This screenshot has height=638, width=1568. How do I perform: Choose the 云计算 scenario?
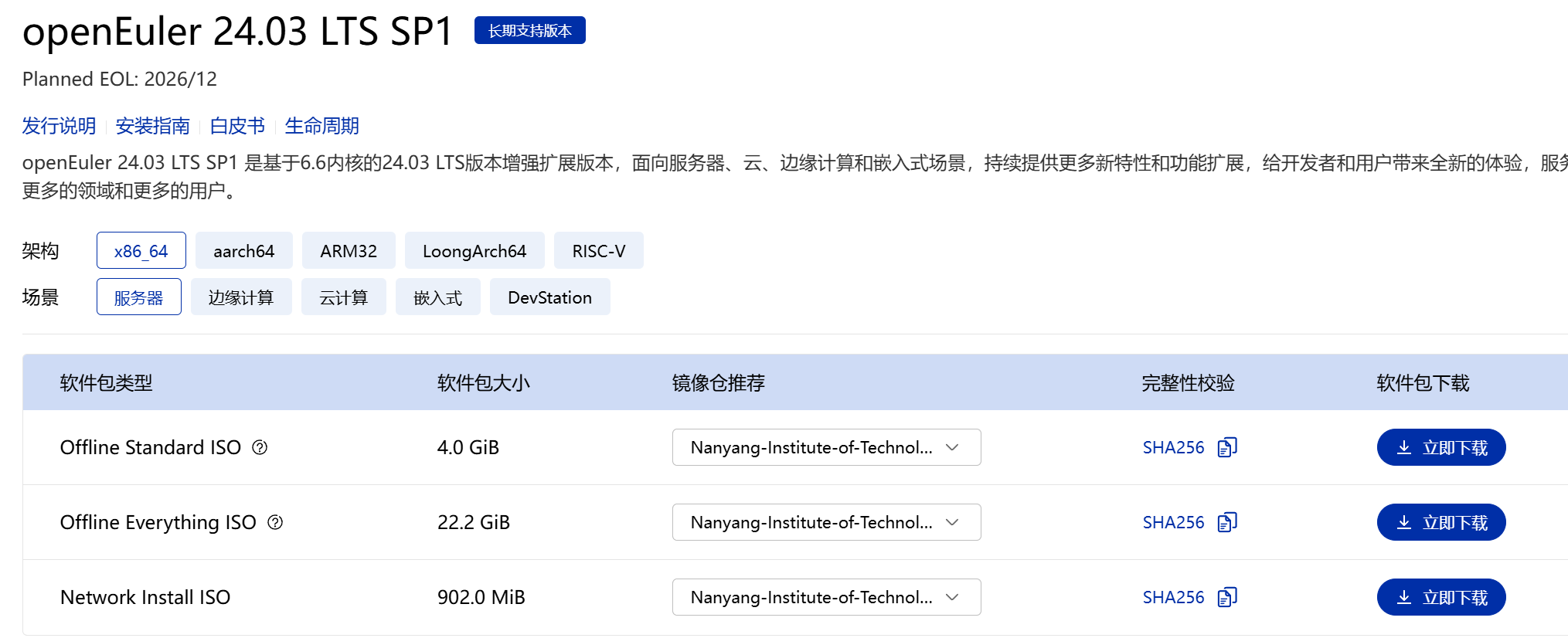click(344, 297)
